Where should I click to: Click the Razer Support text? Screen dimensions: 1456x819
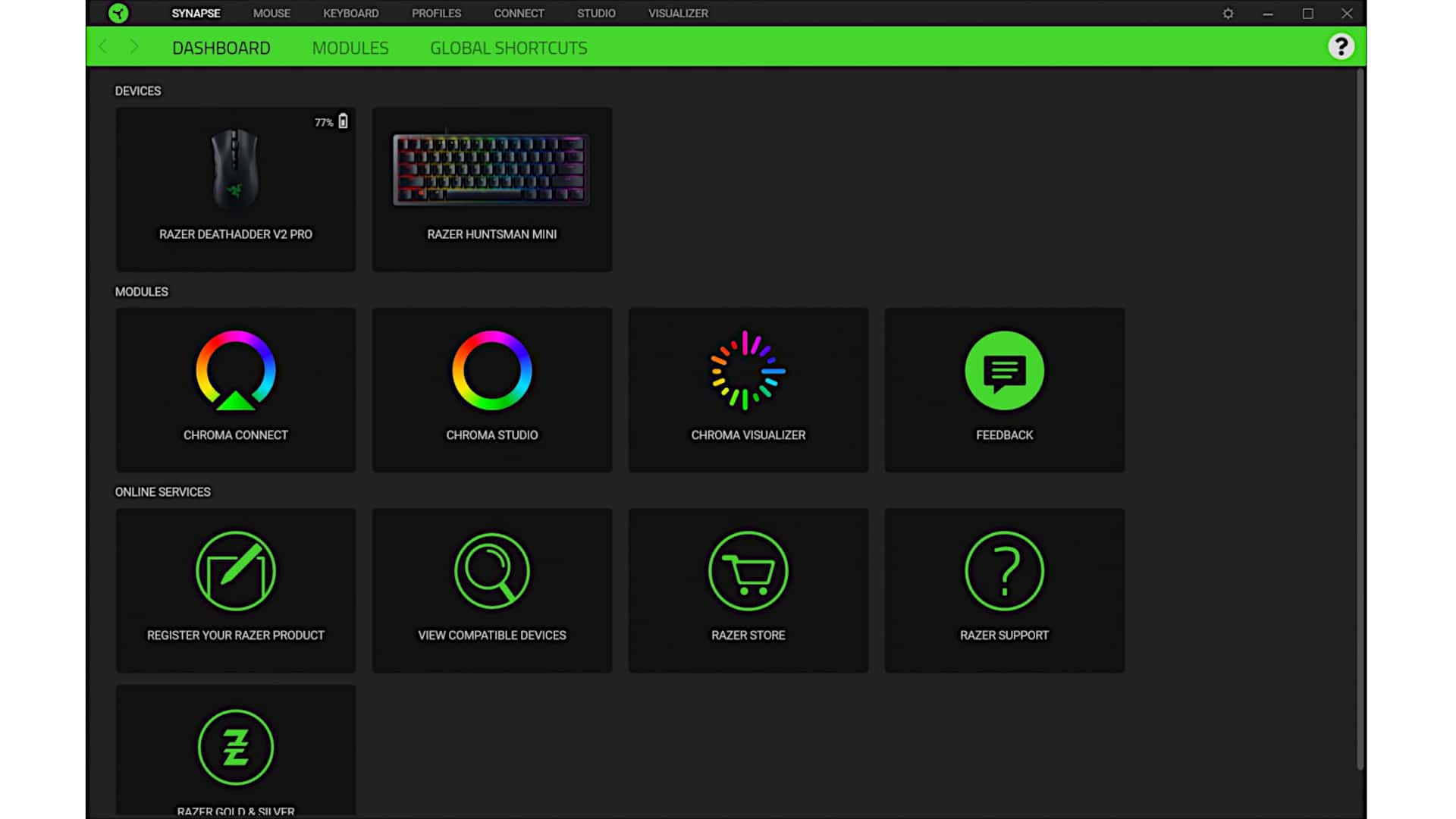click(x=1004, y=635)
